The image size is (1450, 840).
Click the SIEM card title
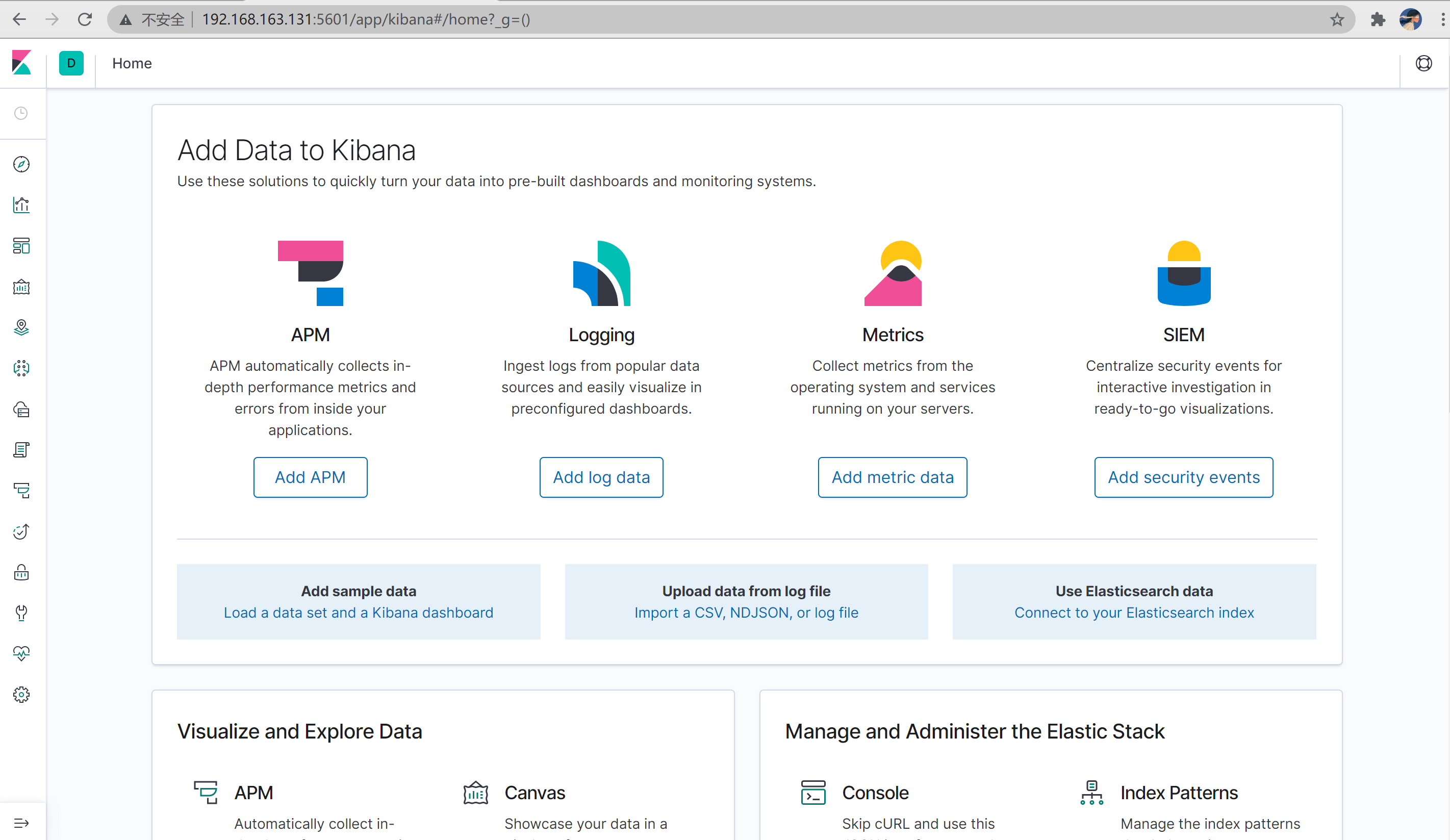click(x=1184, y=335)
